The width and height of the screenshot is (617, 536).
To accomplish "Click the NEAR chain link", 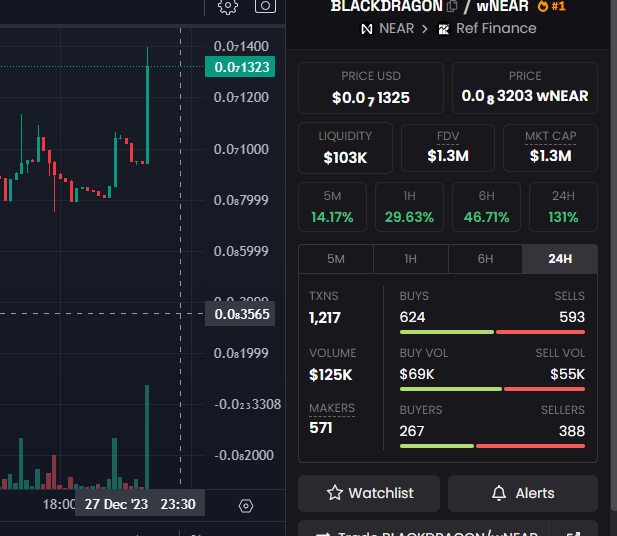I will click(388, 29).
